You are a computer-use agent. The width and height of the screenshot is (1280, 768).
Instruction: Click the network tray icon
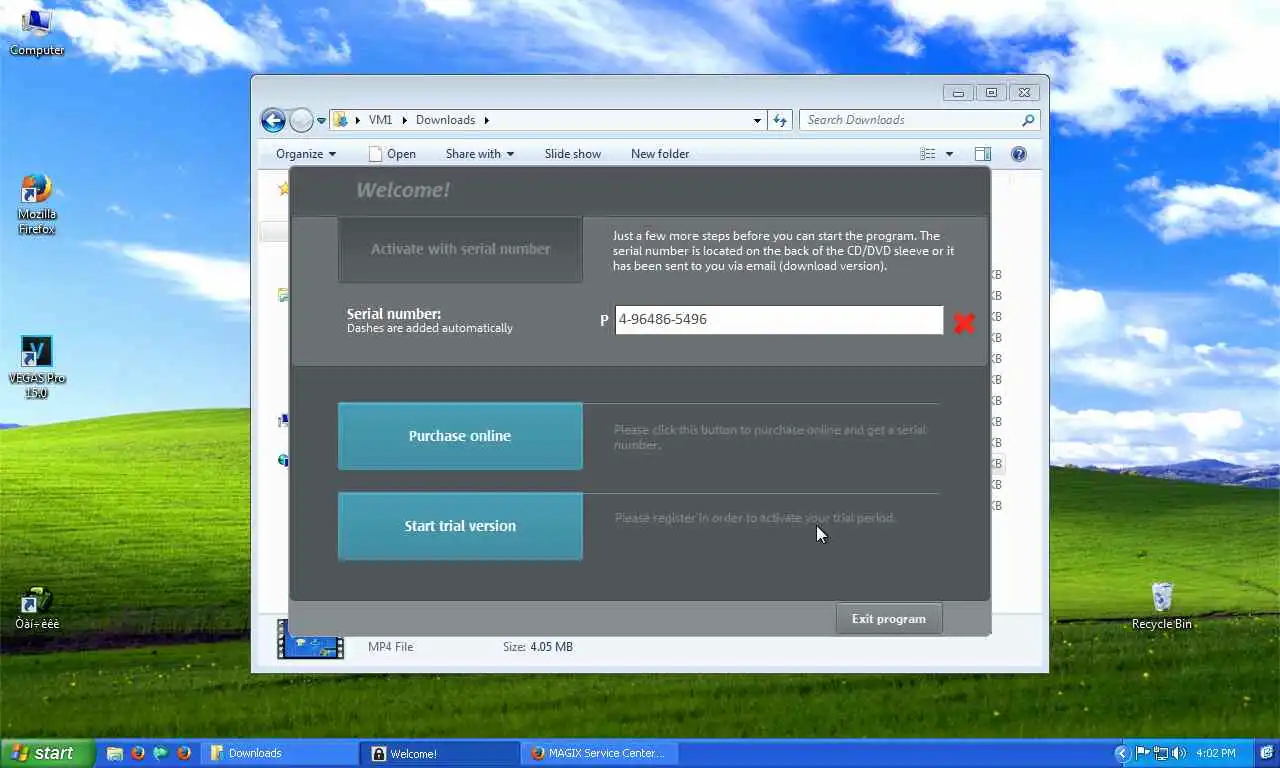[x=1160, y=753]
